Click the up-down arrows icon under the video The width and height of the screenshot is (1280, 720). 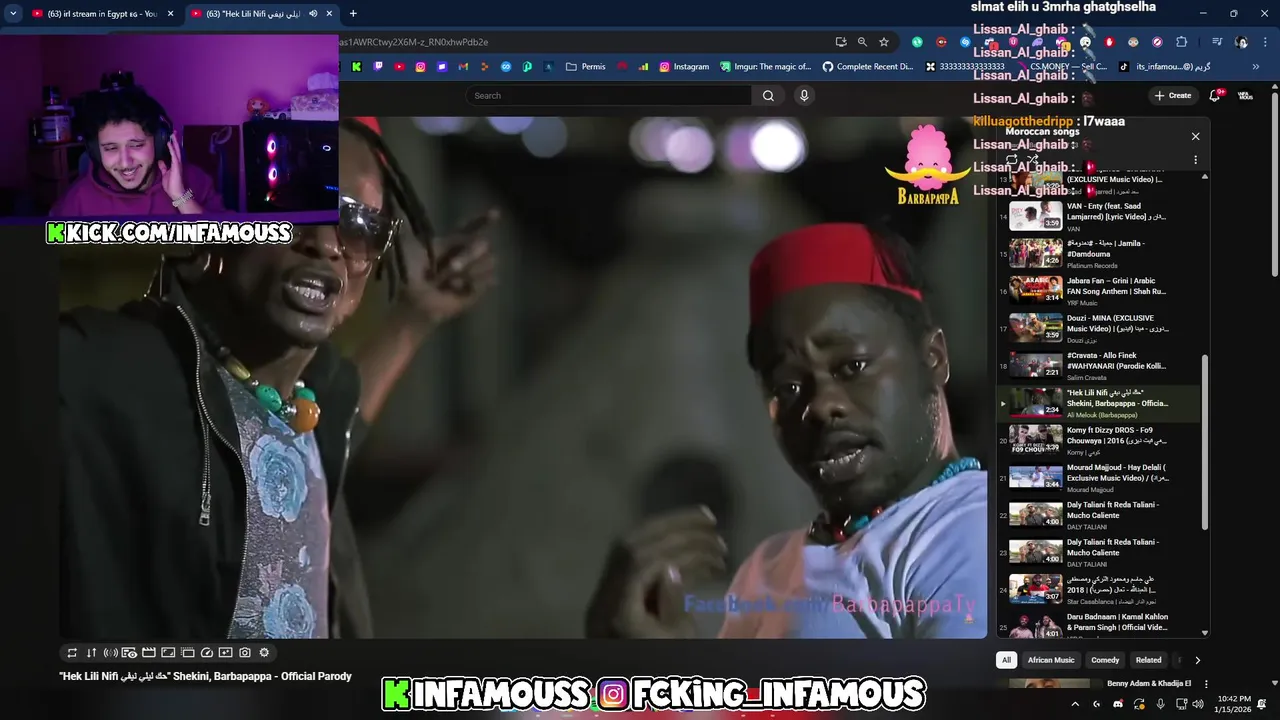point(91,653)
